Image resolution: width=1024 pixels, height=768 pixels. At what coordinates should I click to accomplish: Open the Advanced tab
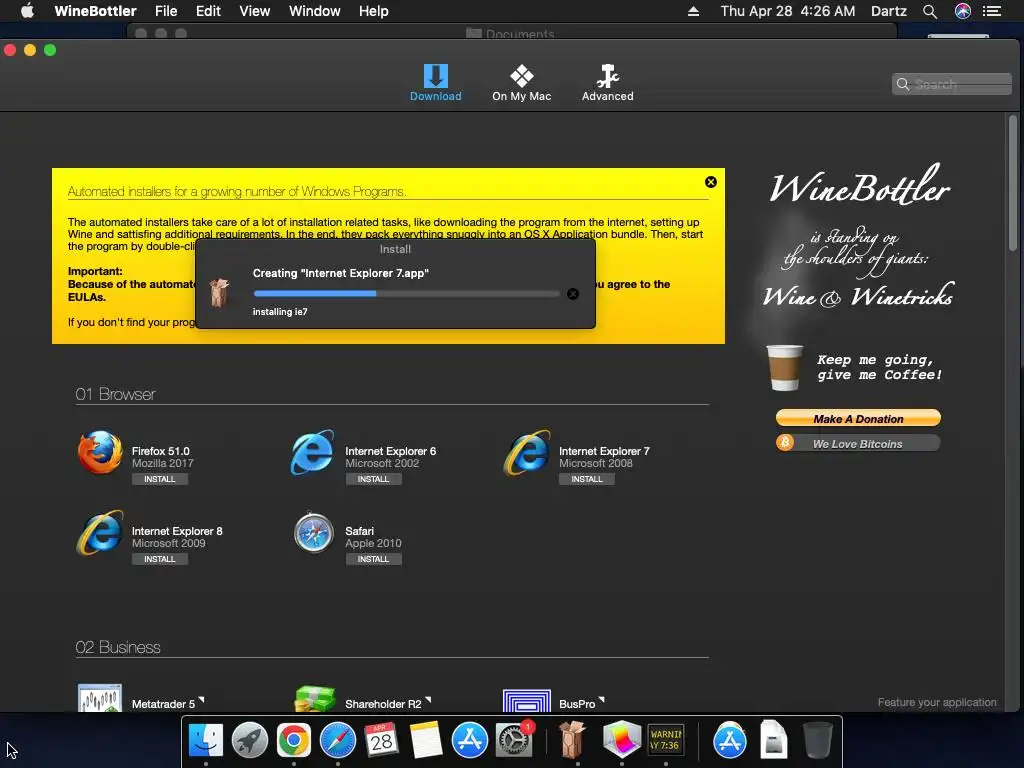607,82
